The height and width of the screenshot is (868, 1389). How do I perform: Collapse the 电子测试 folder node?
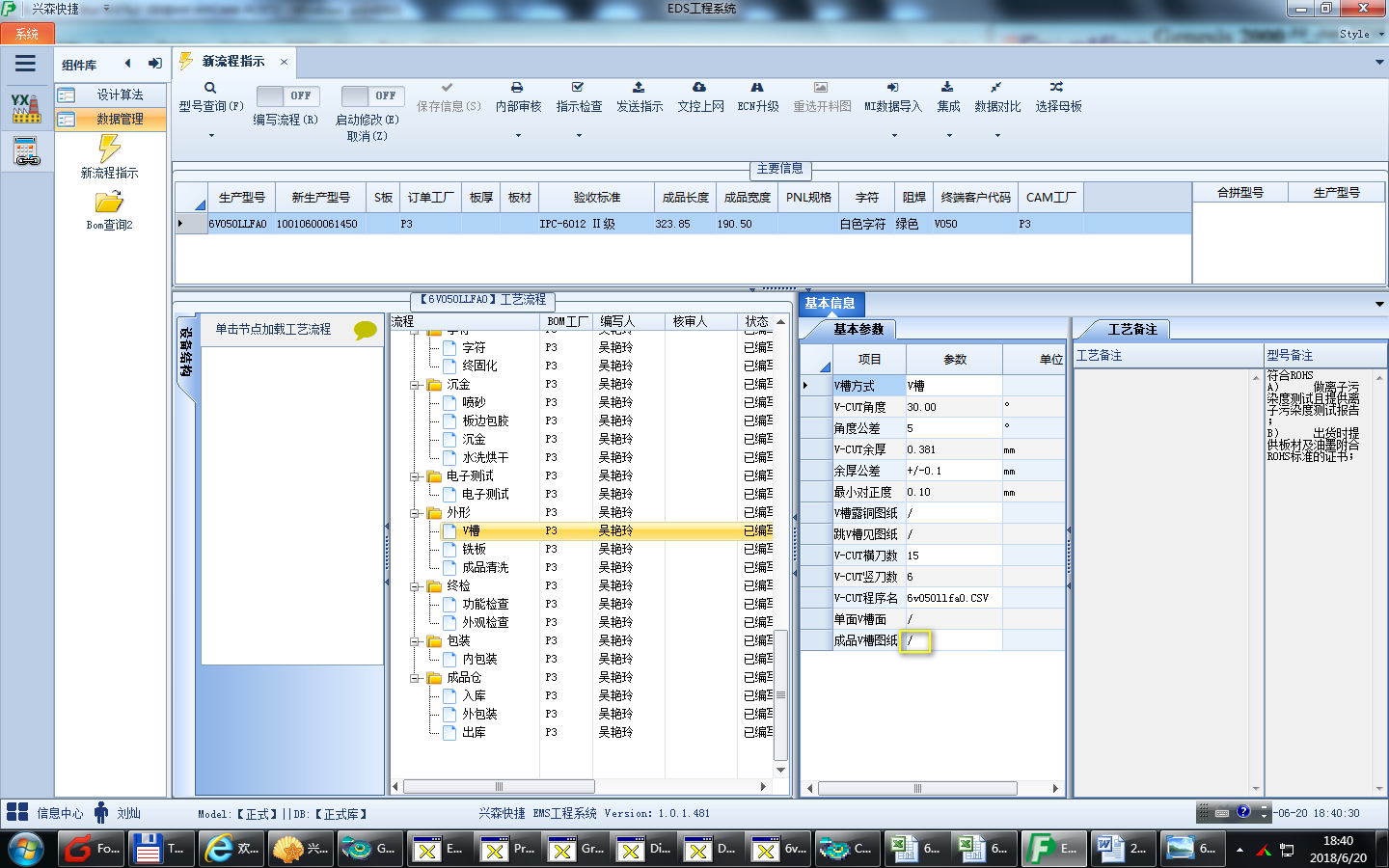[x=415, y=476]
